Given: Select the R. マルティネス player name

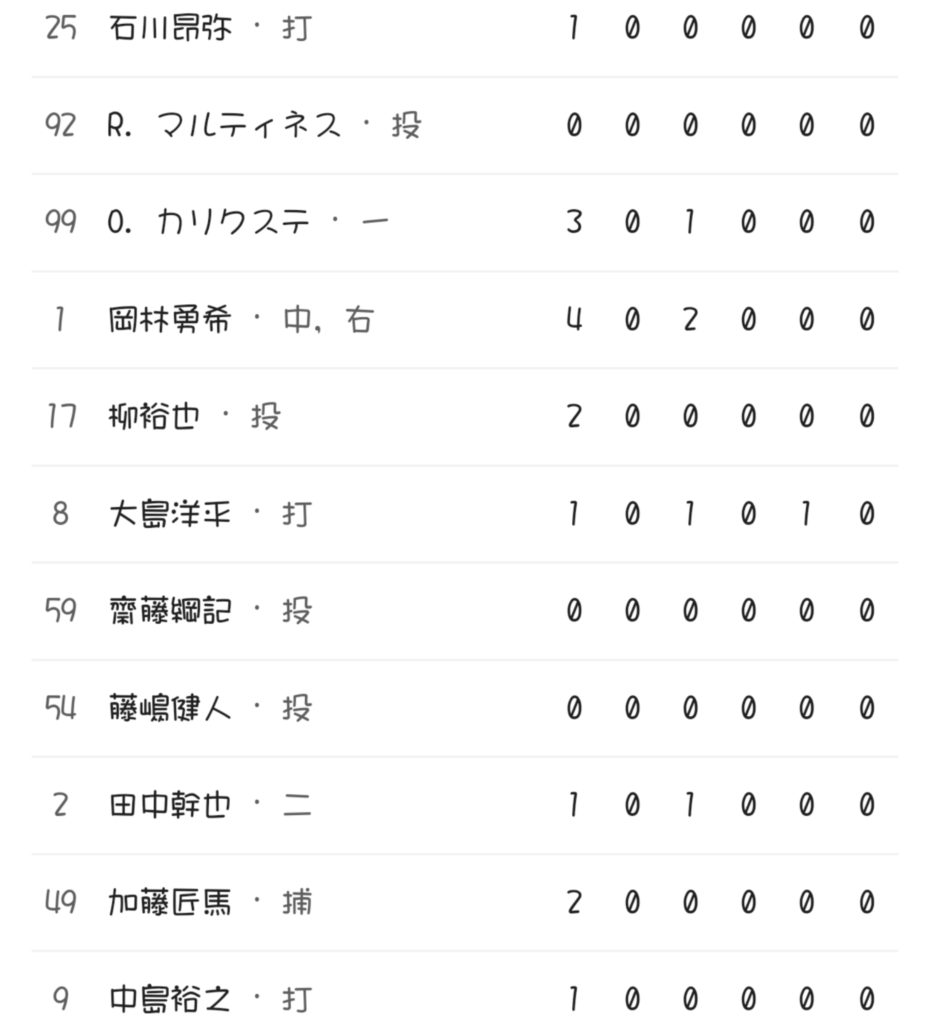Looking at the screenshot, I should [224, 125].
